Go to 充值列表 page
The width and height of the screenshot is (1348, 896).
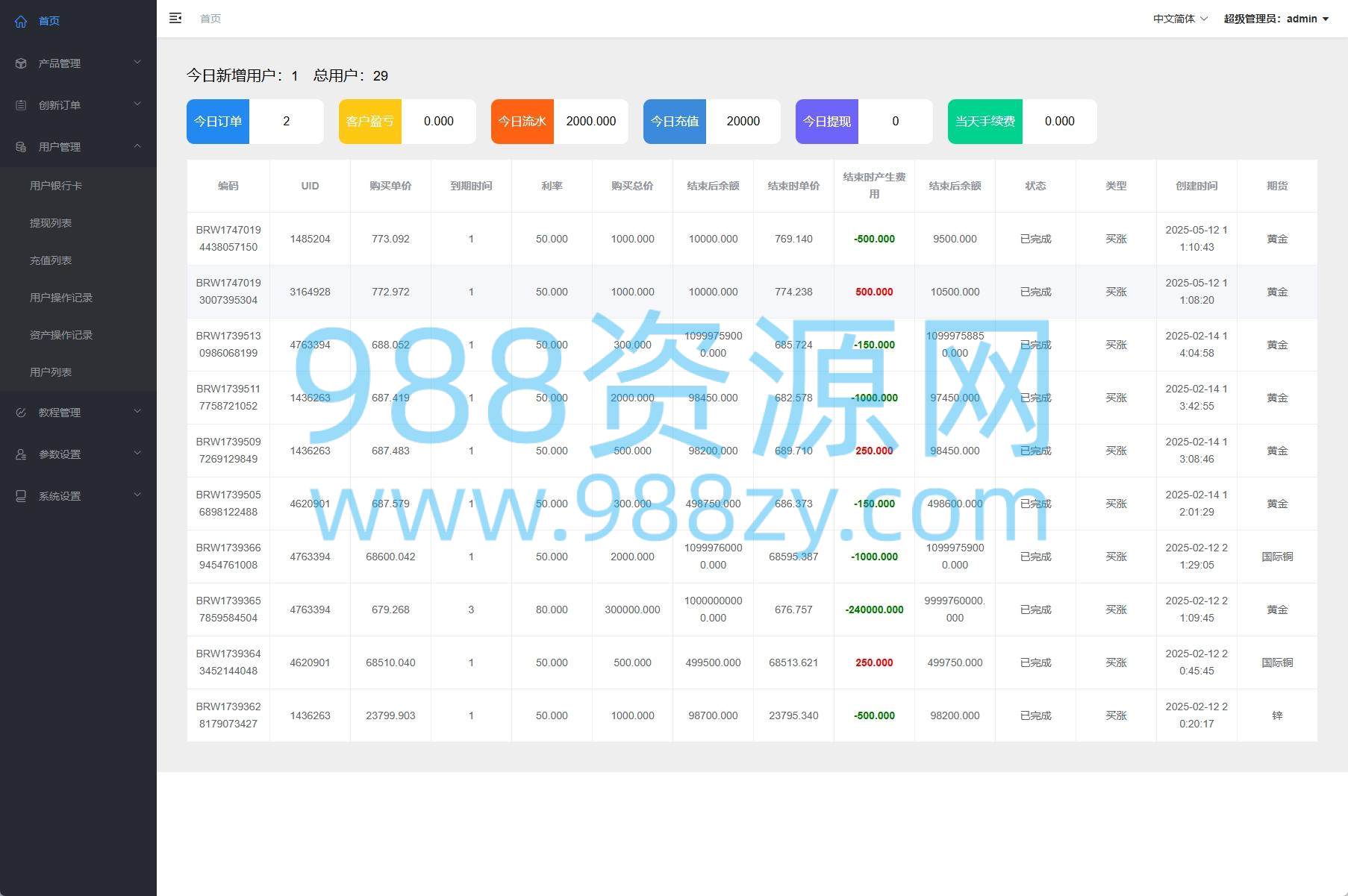coord(51,260)
